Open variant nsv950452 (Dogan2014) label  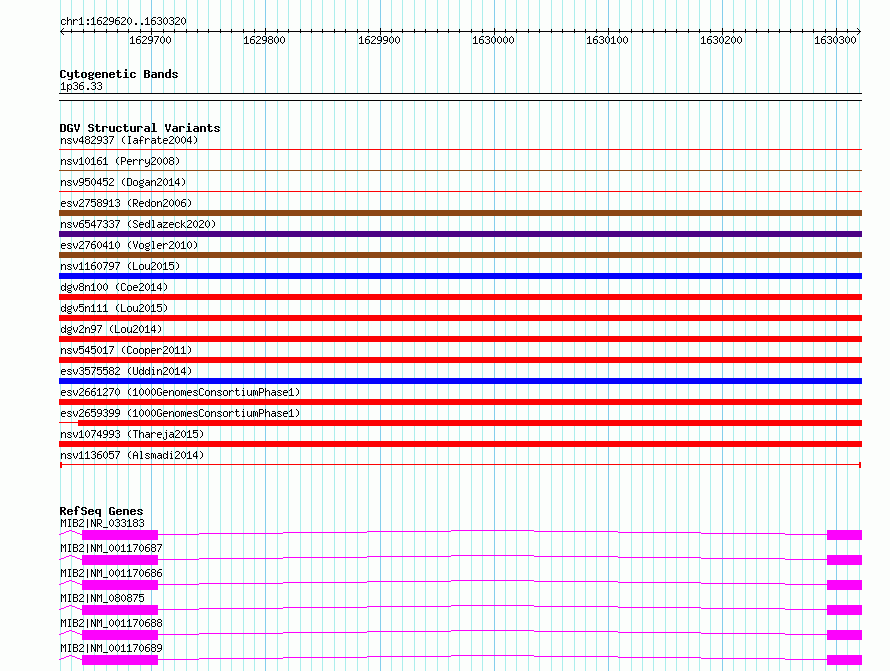(123, 182)
